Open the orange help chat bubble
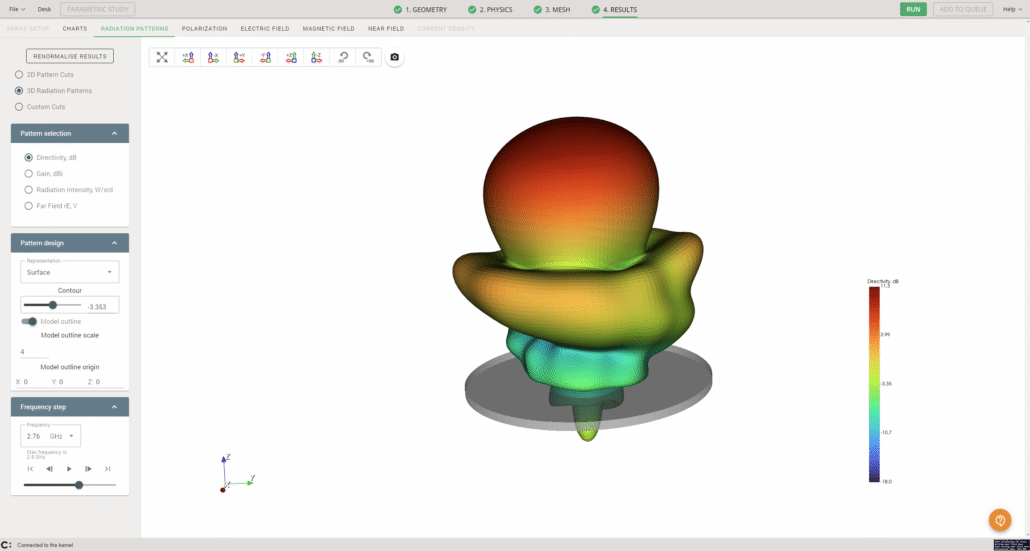The image size is (1030, 551). tap(999, 520)
